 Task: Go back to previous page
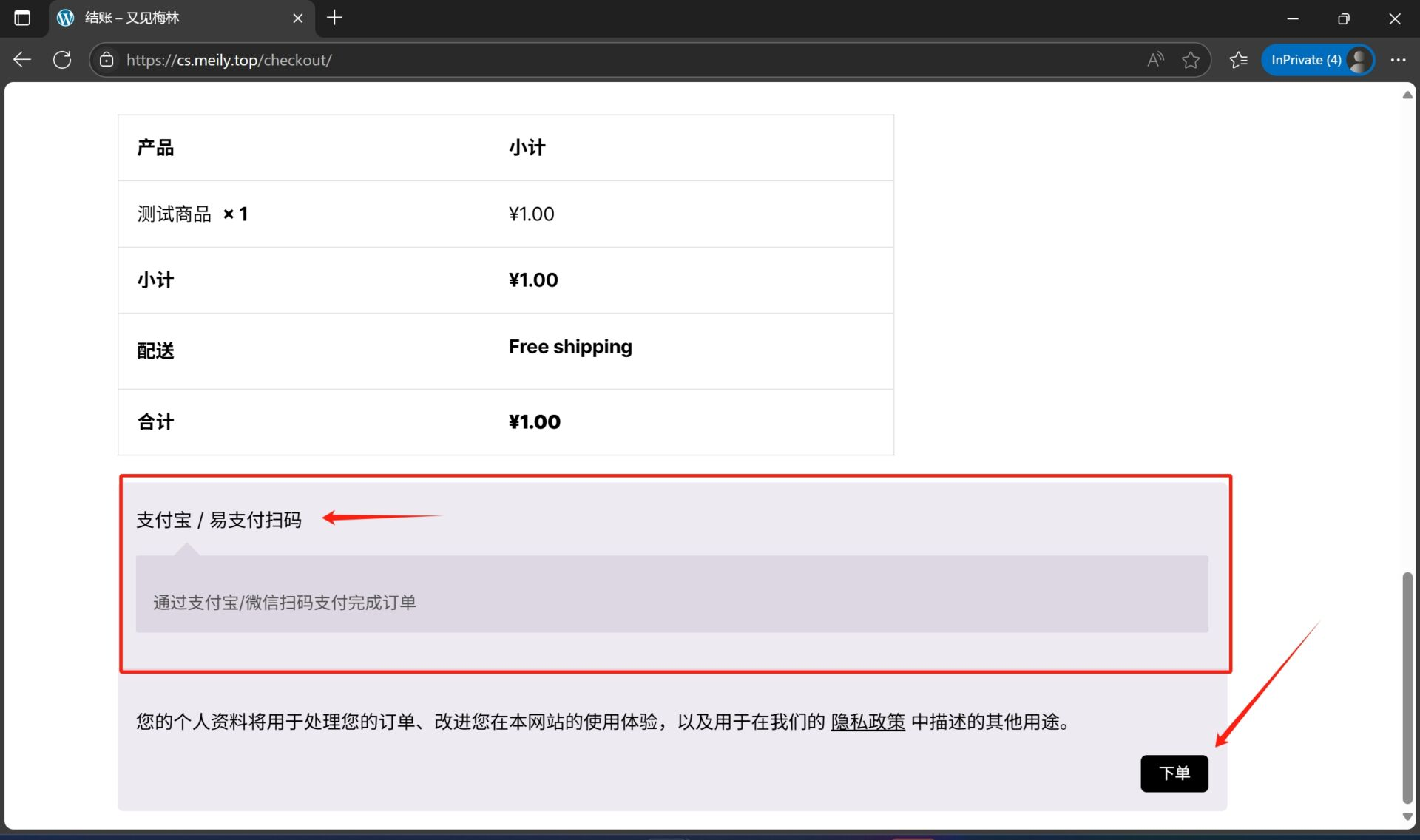tap(22, 60)
